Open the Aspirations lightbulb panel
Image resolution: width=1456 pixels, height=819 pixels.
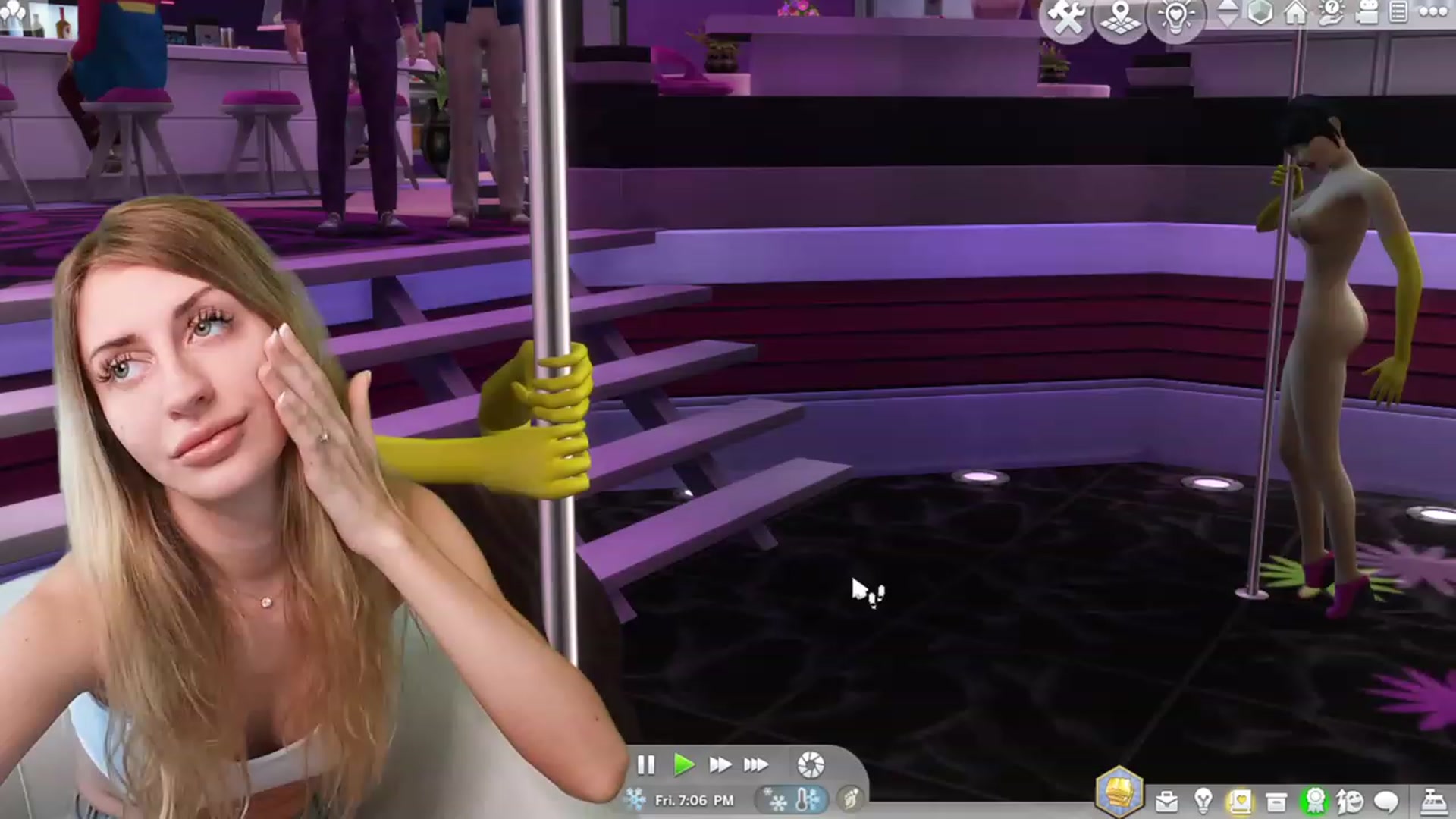click(1203, 800)
